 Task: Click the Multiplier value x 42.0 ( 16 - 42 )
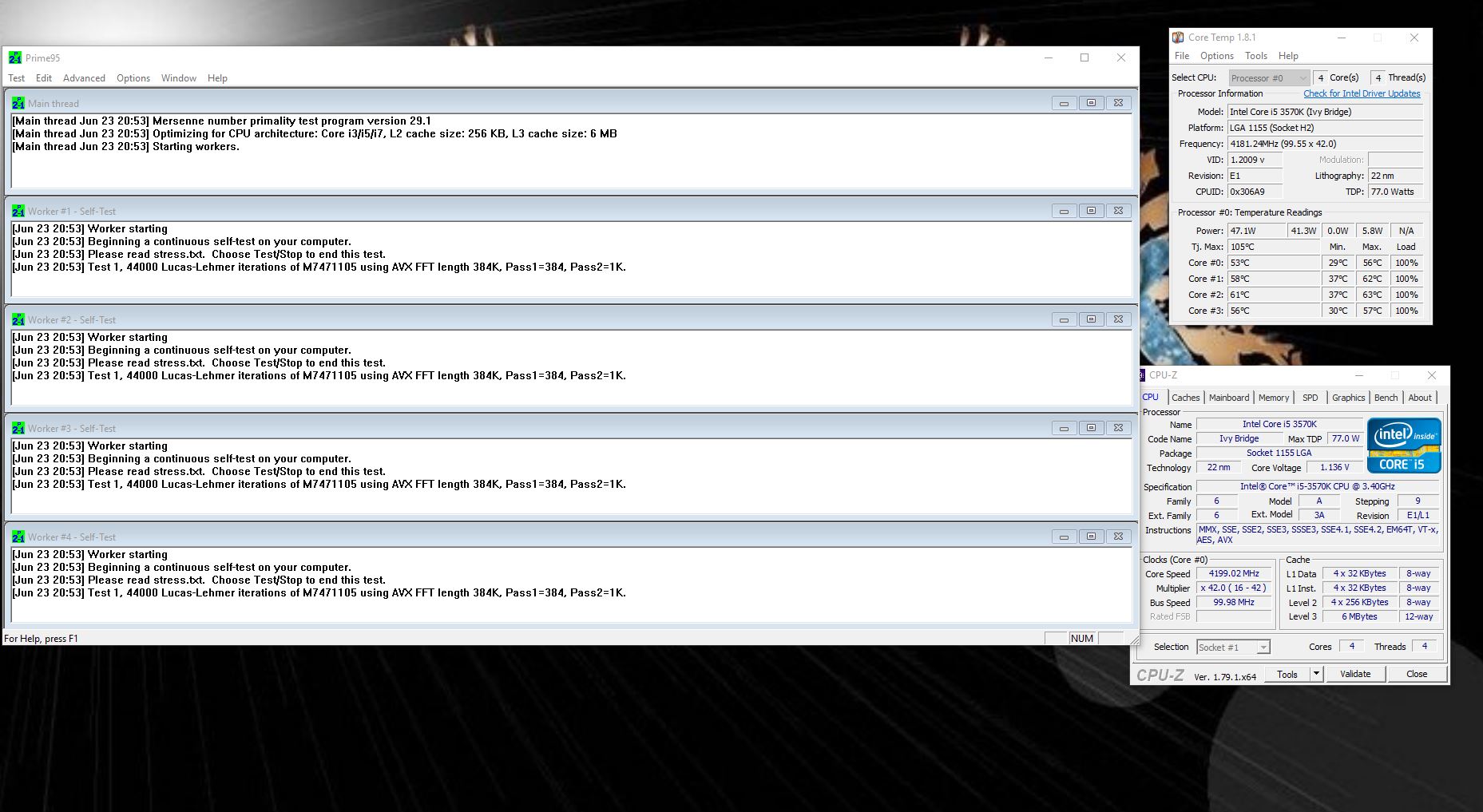(1234, 588)
